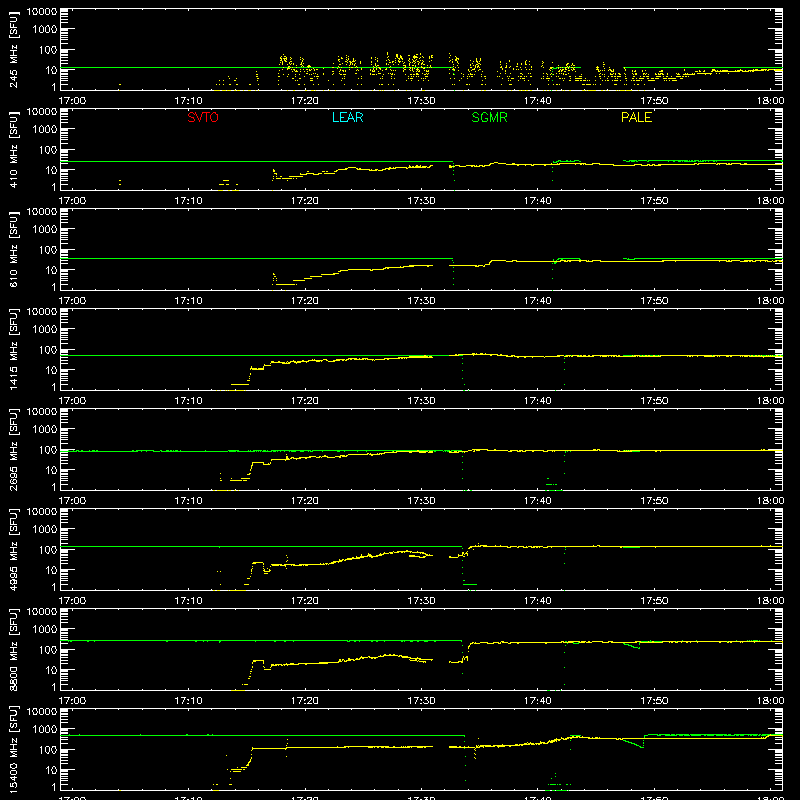800x800 pixels.
Task: Click 18:00 tick label under 245 MHz panel
Action: [770, 101]
